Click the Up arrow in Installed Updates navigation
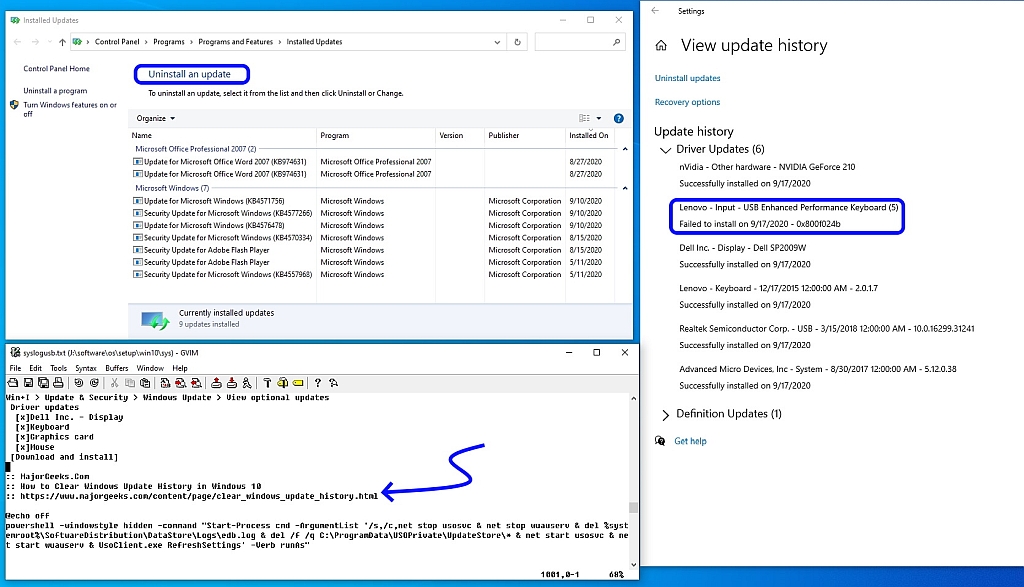1024x587 pixels. pos(62,42)
